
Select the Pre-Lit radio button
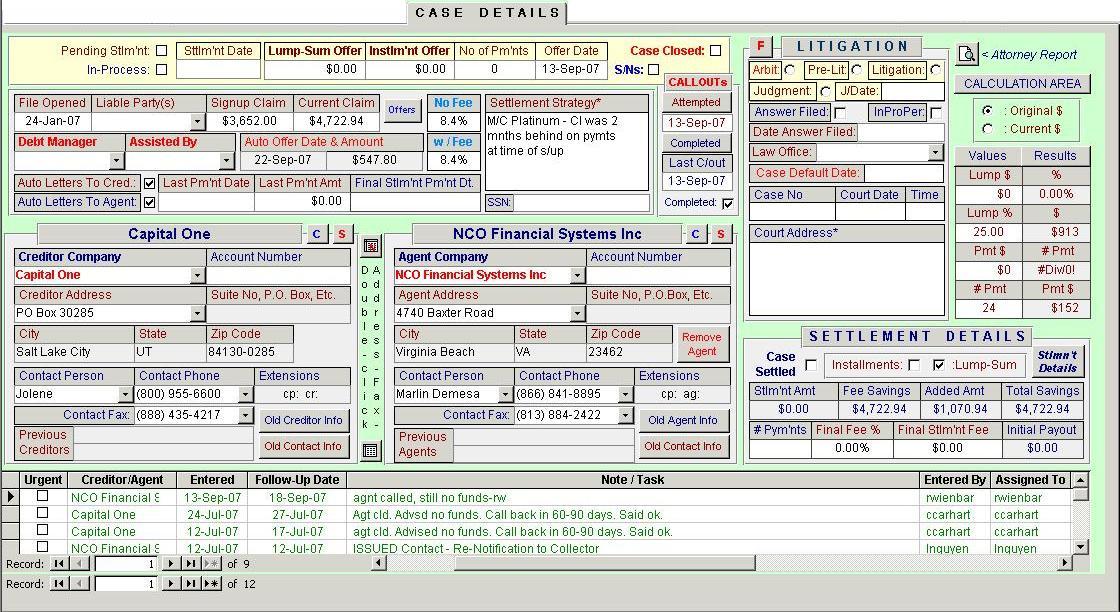coord(856,70)
